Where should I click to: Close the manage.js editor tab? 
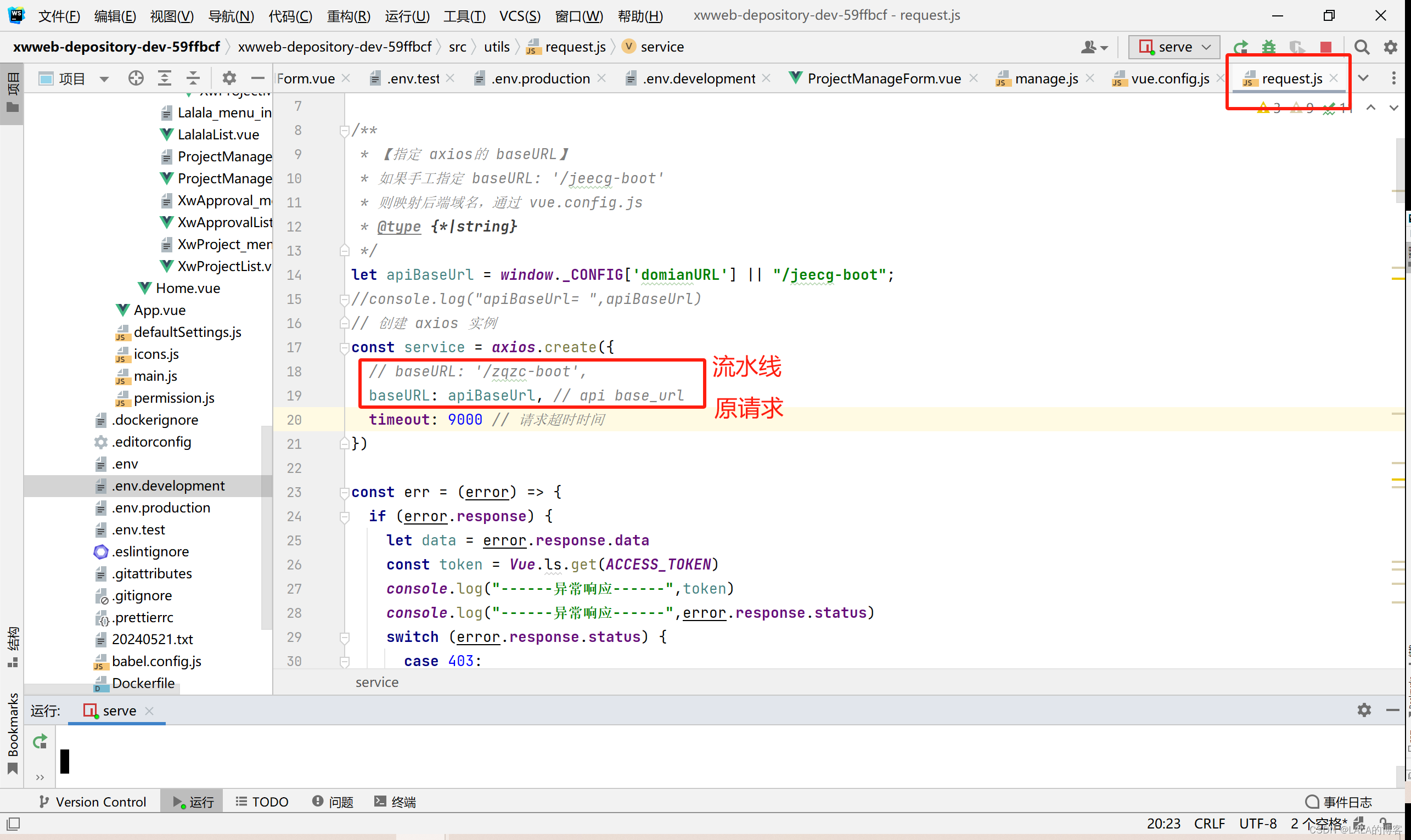(x=1089, y=78)
